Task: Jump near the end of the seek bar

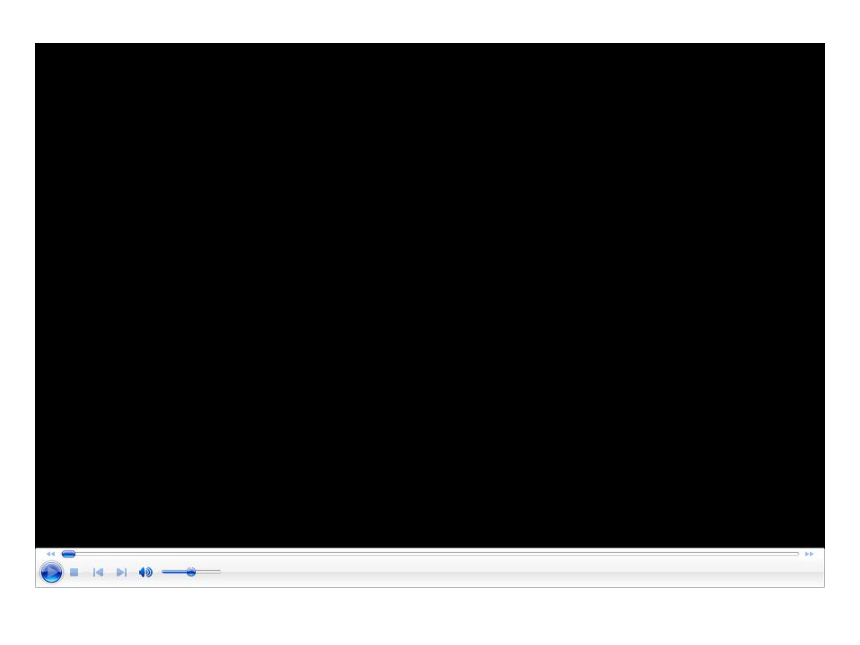Action: pos(790,554)
